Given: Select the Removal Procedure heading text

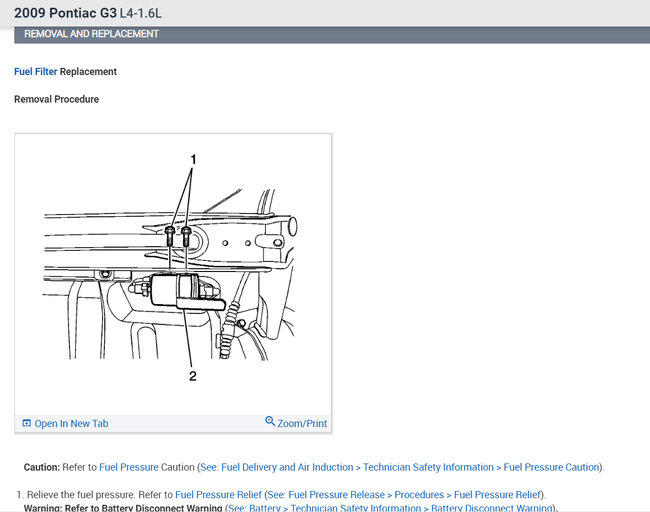Looking at the screenshot, I should coord(56,99).
